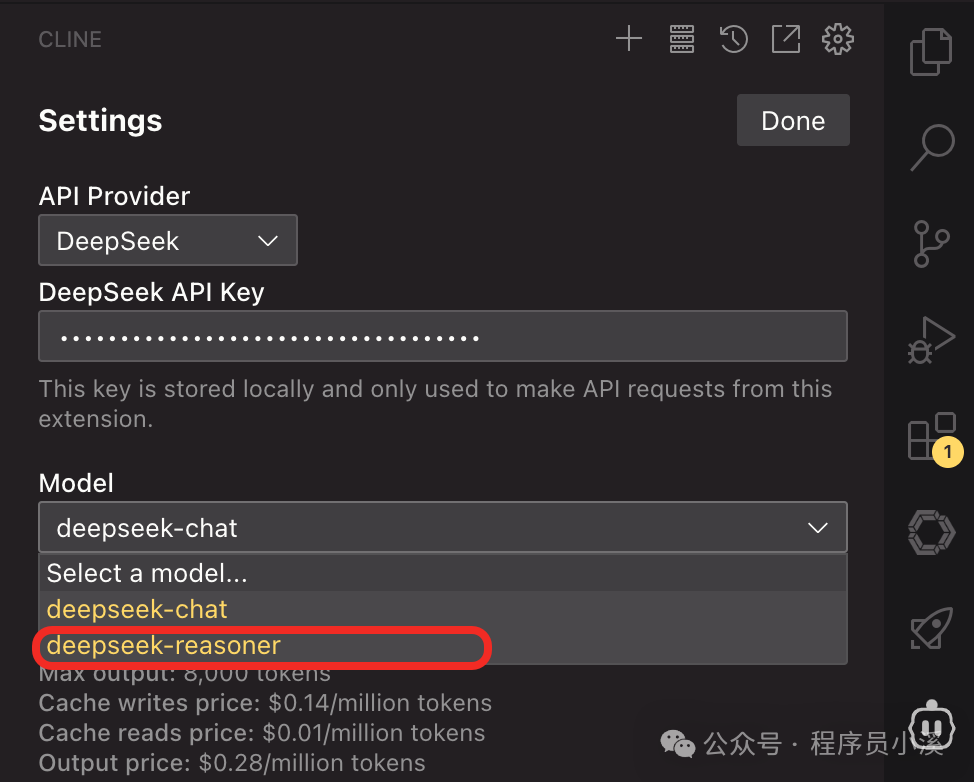This screenshot has height=782, width=974.
Task: Open the Source Control view
Action: pyautogui.click(x=931, y=244)
